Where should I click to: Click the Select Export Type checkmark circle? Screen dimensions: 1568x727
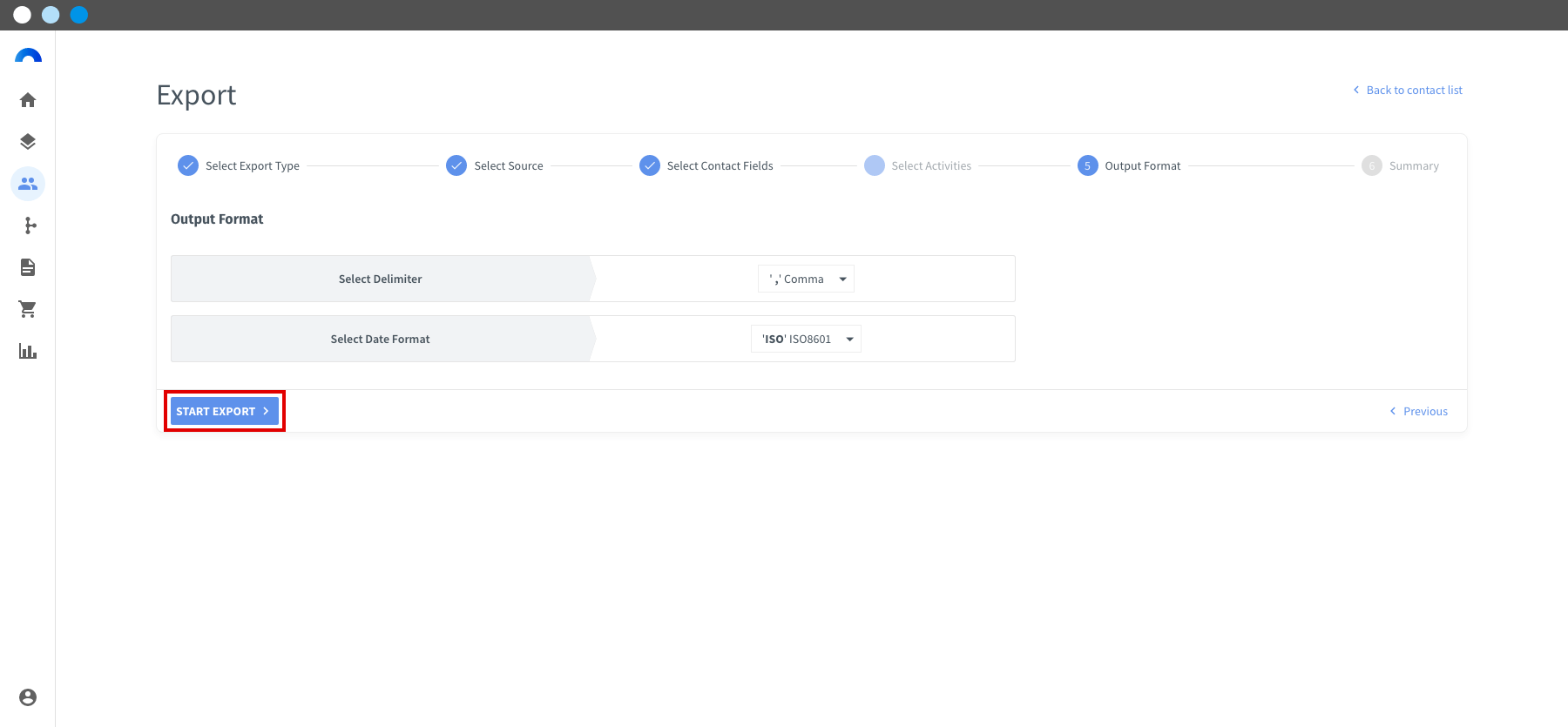coord(188,165)
